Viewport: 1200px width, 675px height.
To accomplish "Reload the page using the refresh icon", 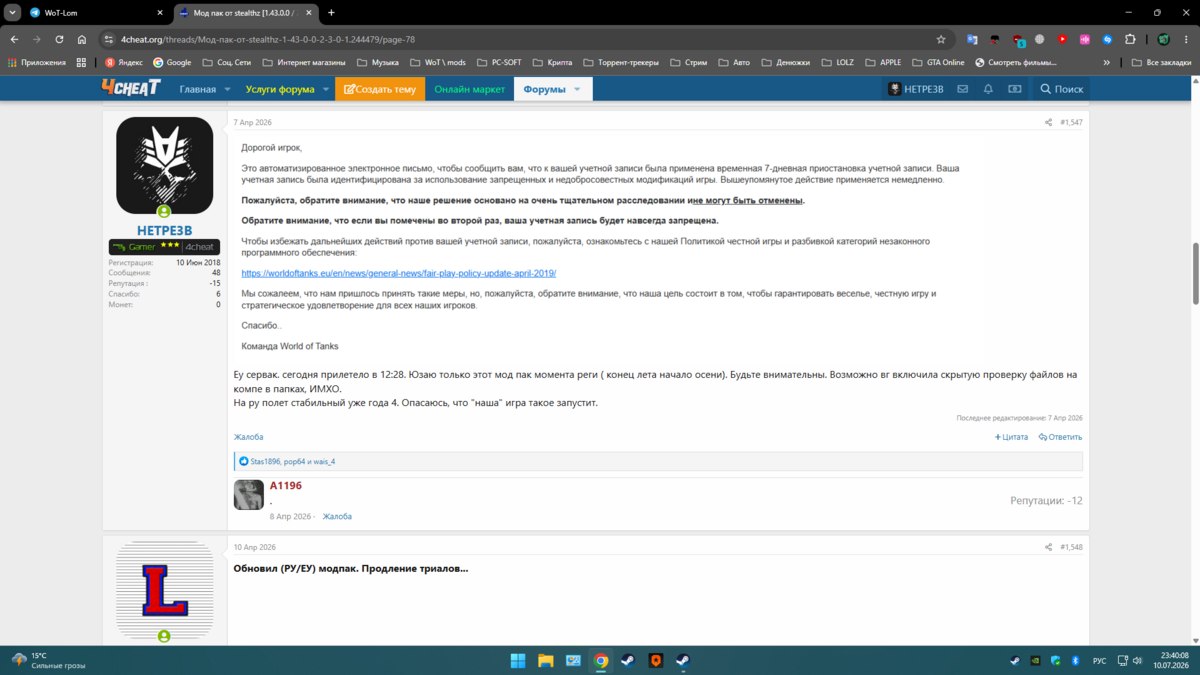I will 59,39.
